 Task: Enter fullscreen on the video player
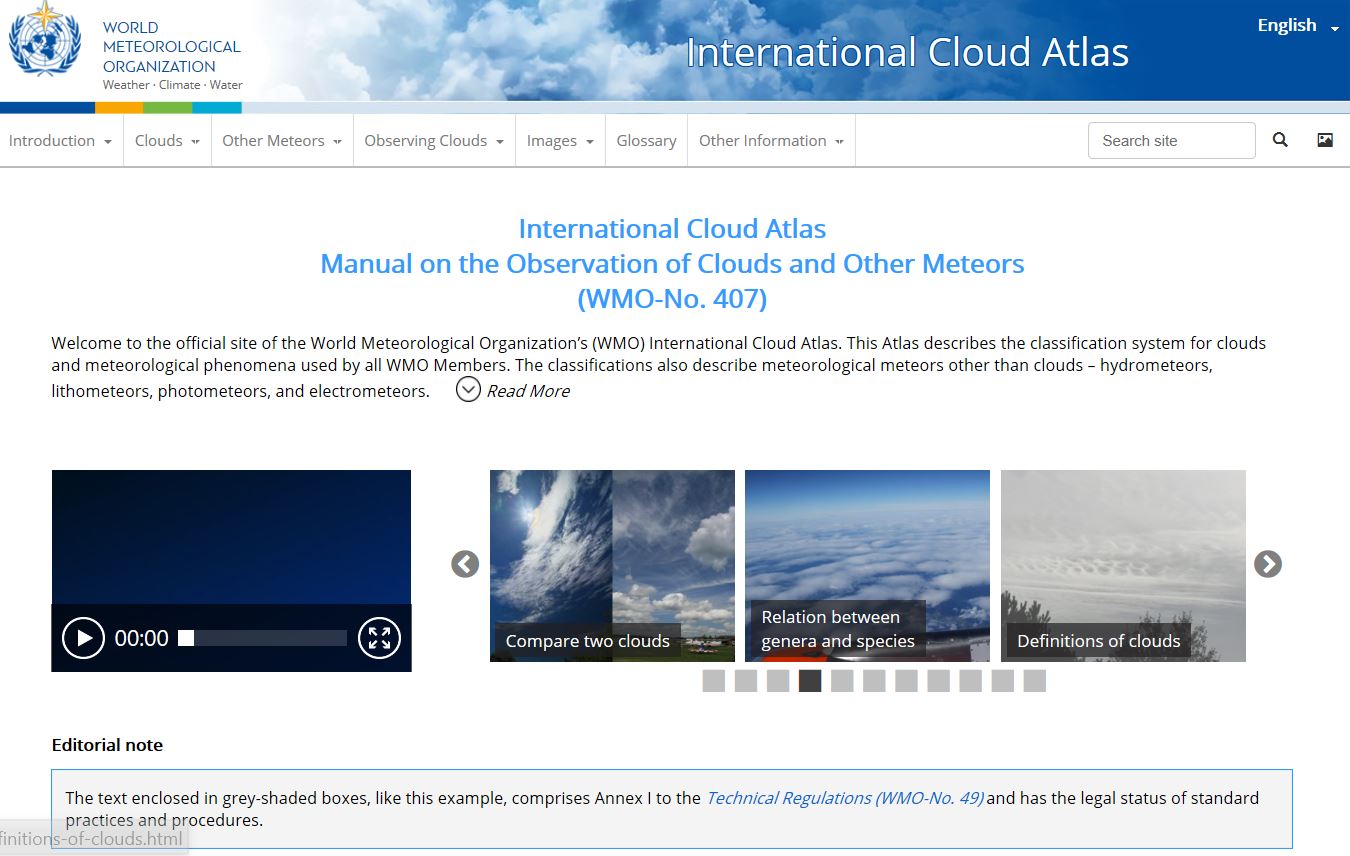(x=379, y=638)
